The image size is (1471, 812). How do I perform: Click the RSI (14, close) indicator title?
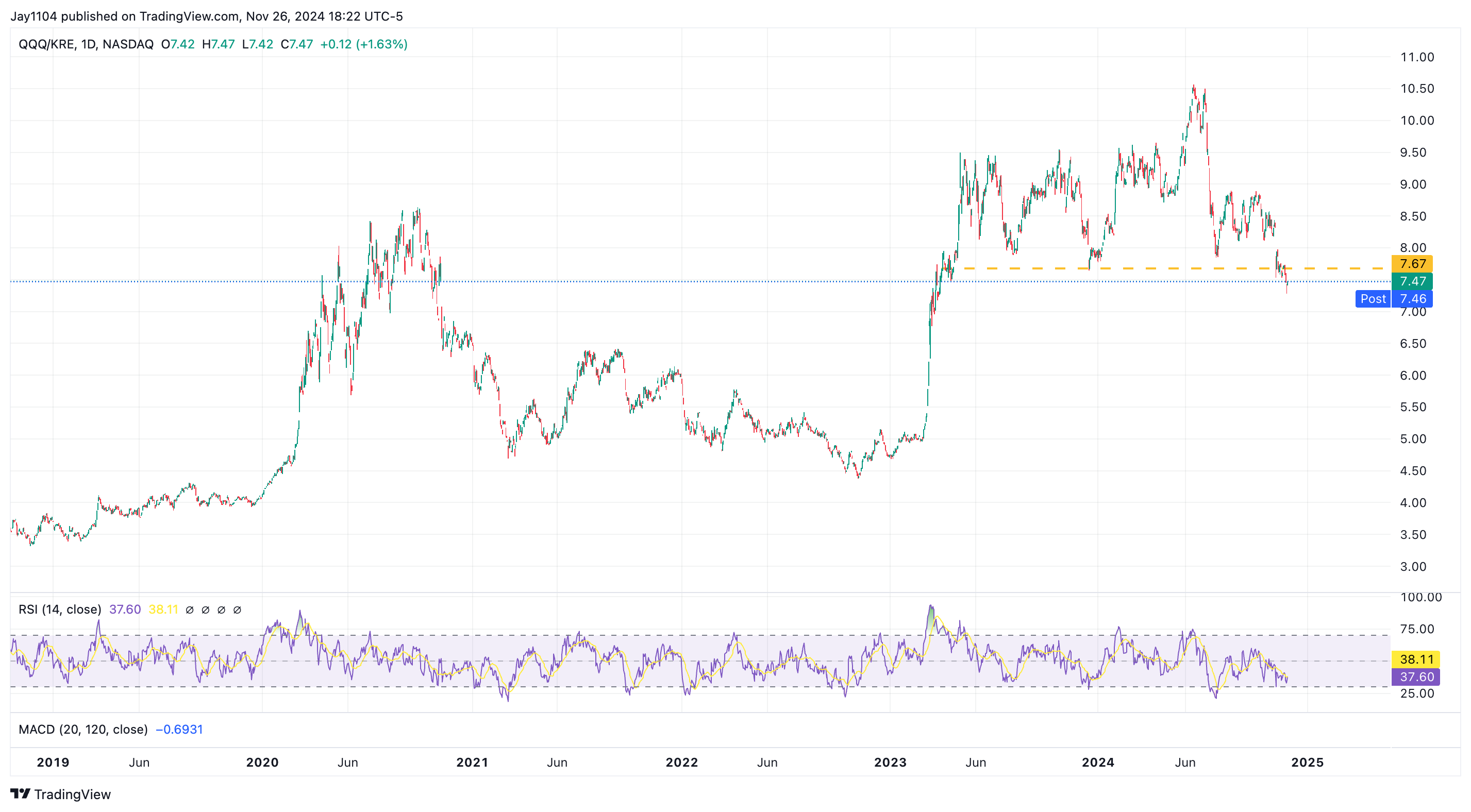click(x=60, y=610)
